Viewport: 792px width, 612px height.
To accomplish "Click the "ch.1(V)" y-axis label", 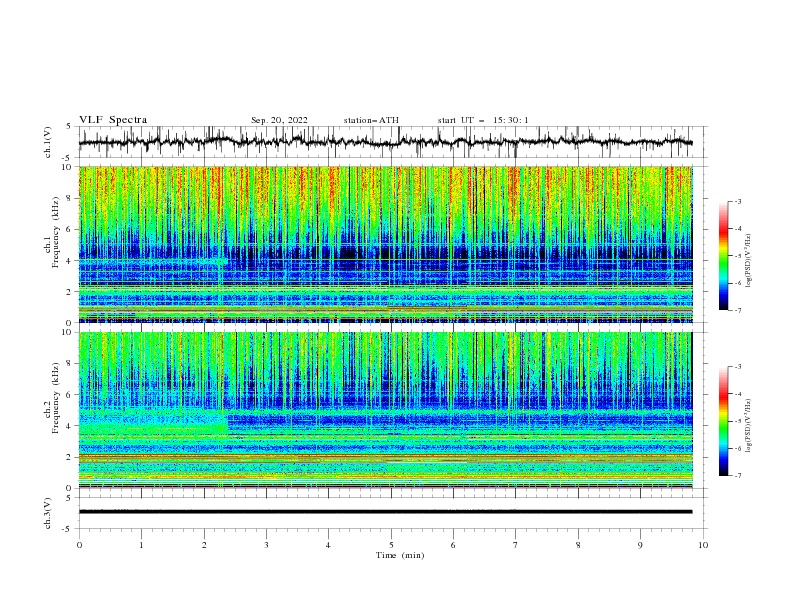I will coord(48,142).
